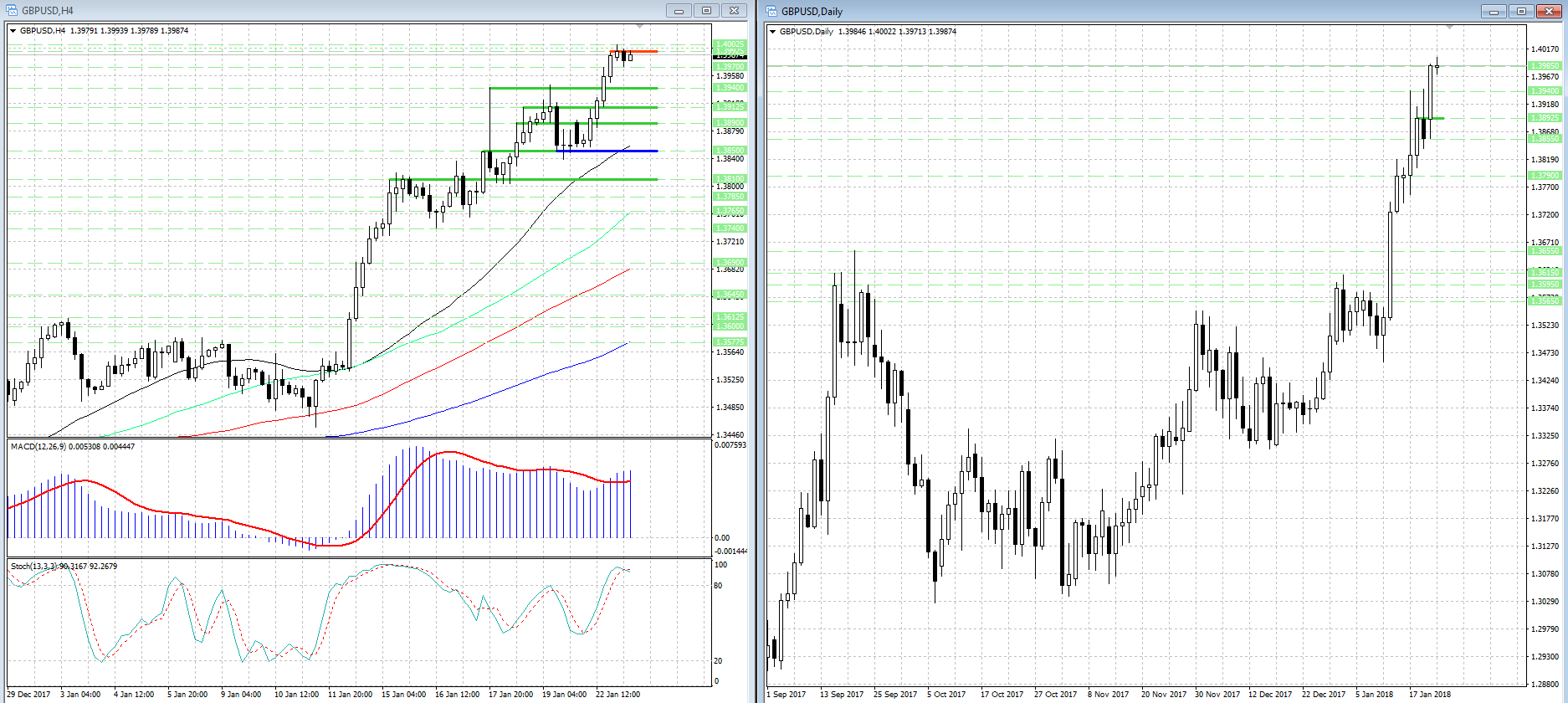Click the 1.28800 axis price in Daily chart
Image resolution: width=1568 pixels, height=703 pixels.
click(1545, 685)
